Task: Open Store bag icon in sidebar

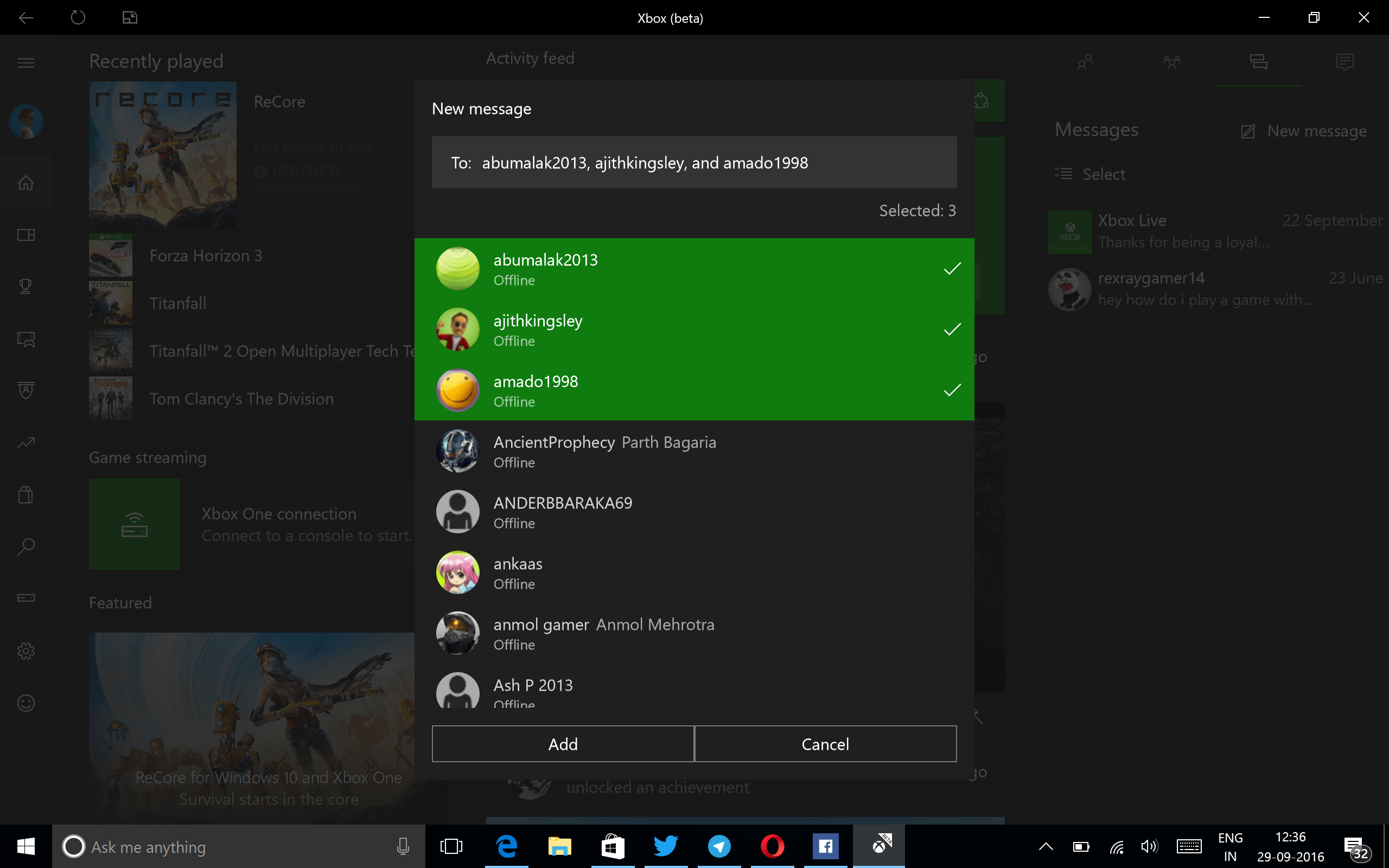Action: pyautogui.click(x=26, y=494)
